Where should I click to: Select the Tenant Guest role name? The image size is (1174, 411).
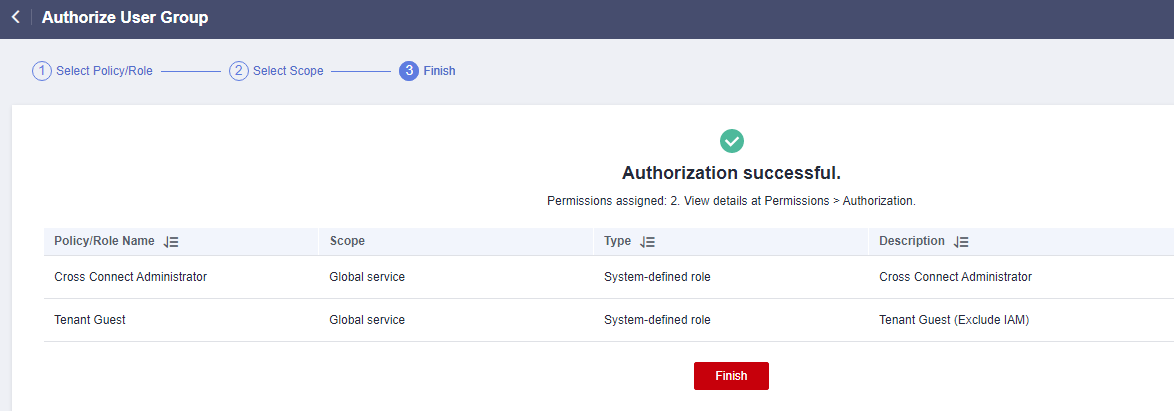coord(90,320)
